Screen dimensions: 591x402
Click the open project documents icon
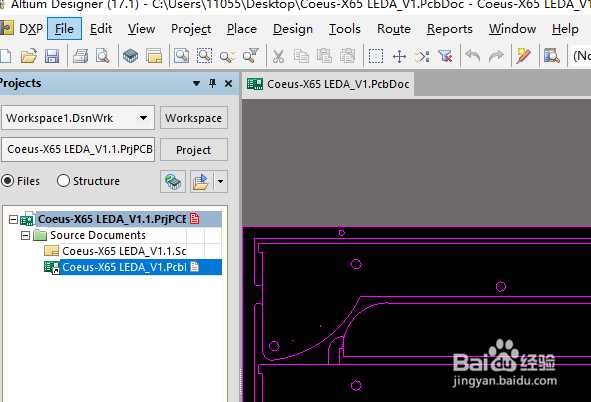pyautogui.click(x=154, y=56)
